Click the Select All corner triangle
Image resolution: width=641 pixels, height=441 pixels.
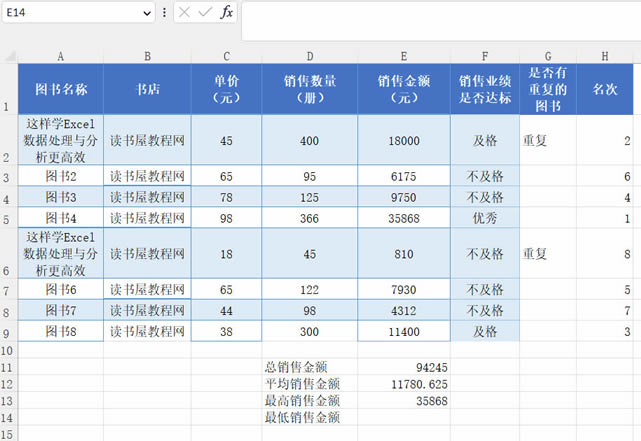click(9, 56)
